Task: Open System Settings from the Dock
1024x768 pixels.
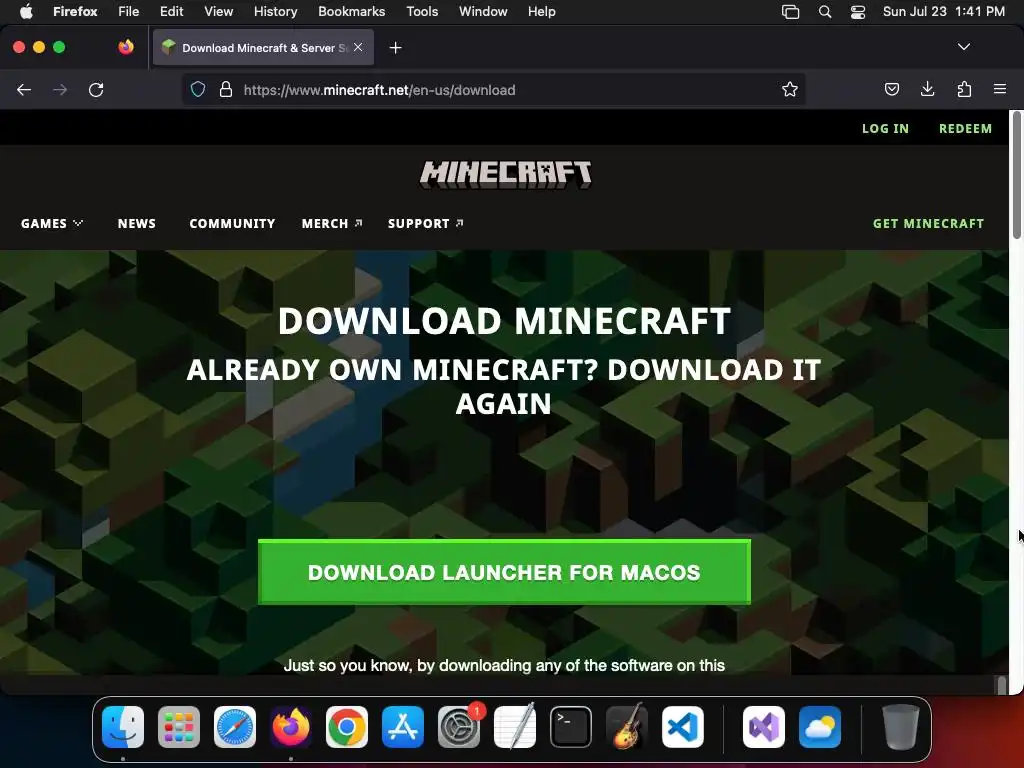Action: tap(459, 727)
